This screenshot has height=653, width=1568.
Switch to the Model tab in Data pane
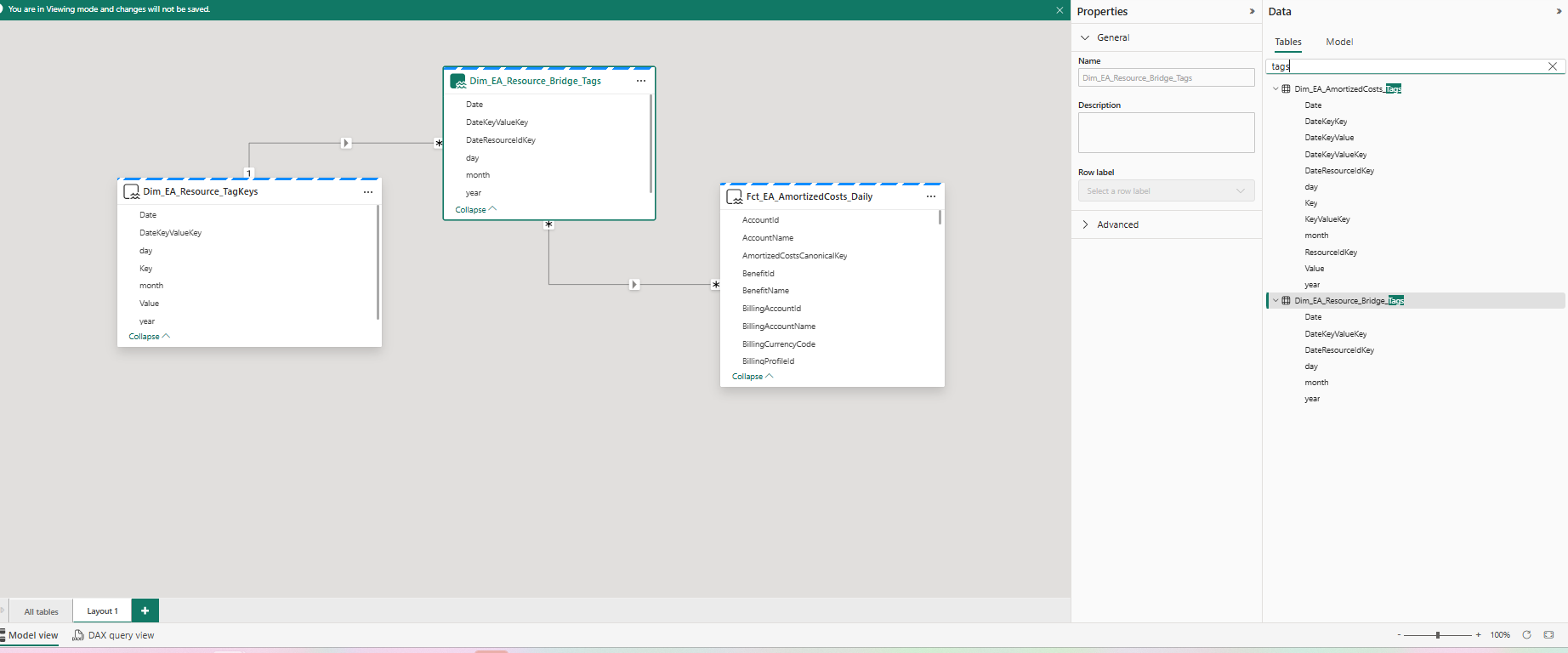[x=1339, y=43]
